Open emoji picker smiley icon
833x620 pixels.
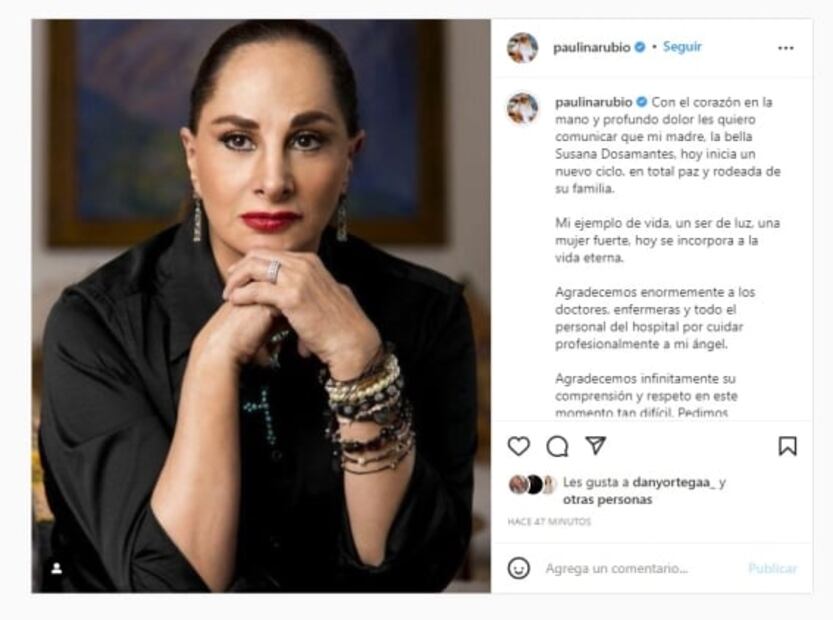(518, 568)
